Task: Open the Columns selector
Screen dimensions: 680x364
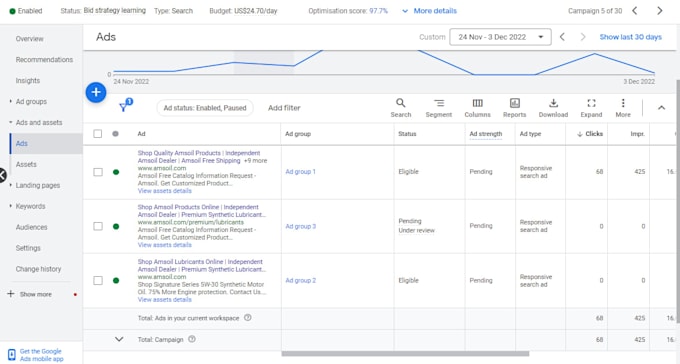Action: click(477, 108)
